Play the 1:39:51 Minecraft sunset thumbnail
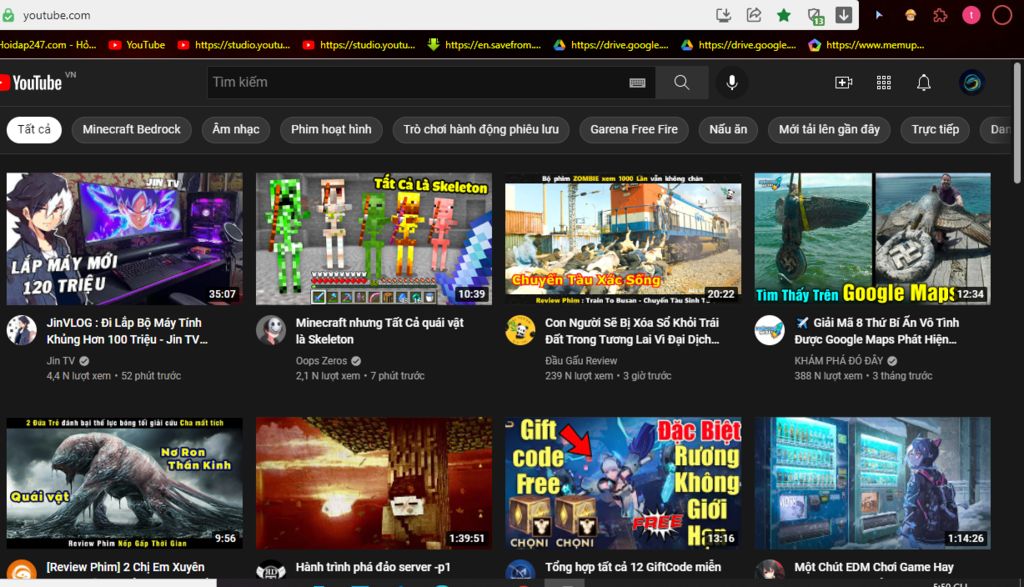The image size is (1024, 587). [374, 483]
